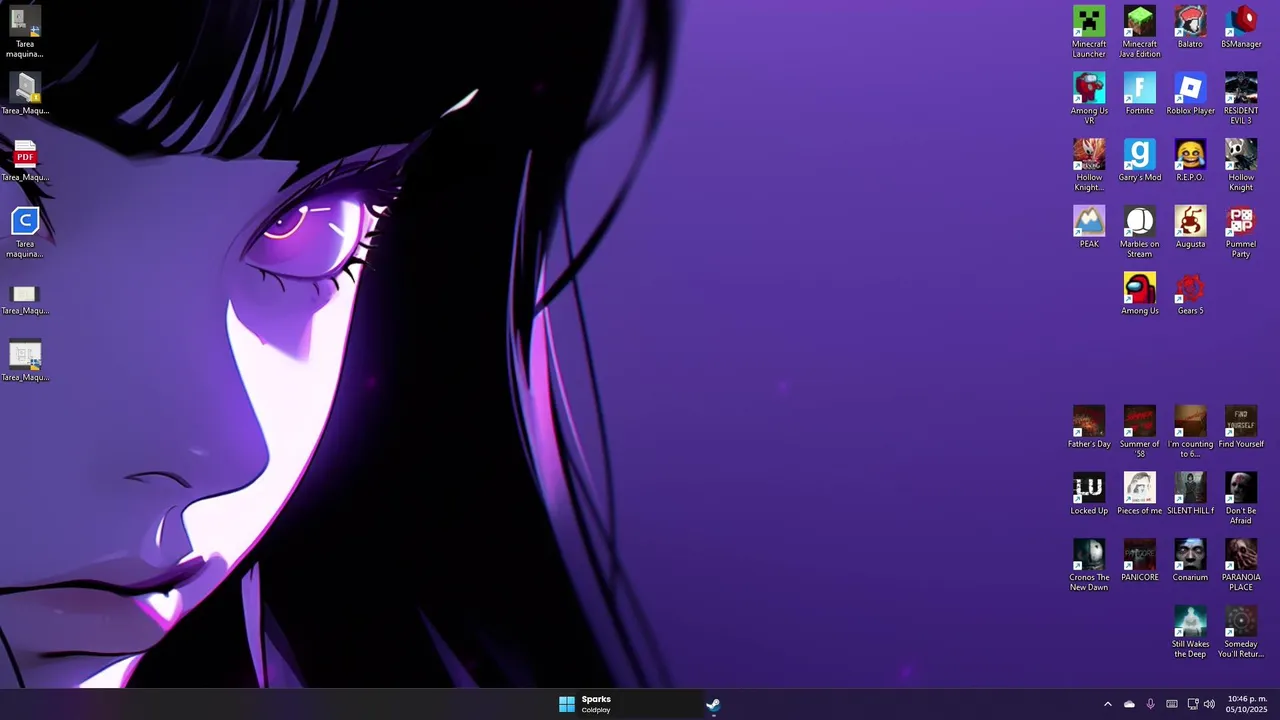Select the Fortnite desktop icon

(x=1140, y=94)
